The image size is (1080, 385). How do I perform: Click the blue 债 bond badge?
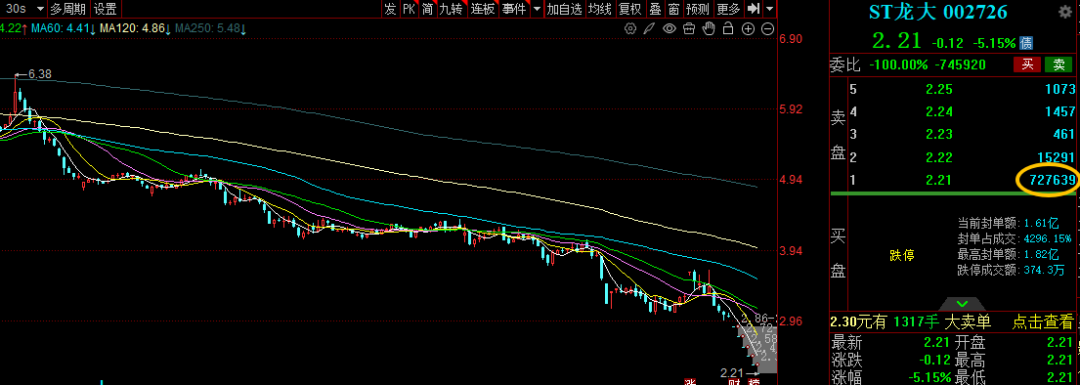[1026, 43]
